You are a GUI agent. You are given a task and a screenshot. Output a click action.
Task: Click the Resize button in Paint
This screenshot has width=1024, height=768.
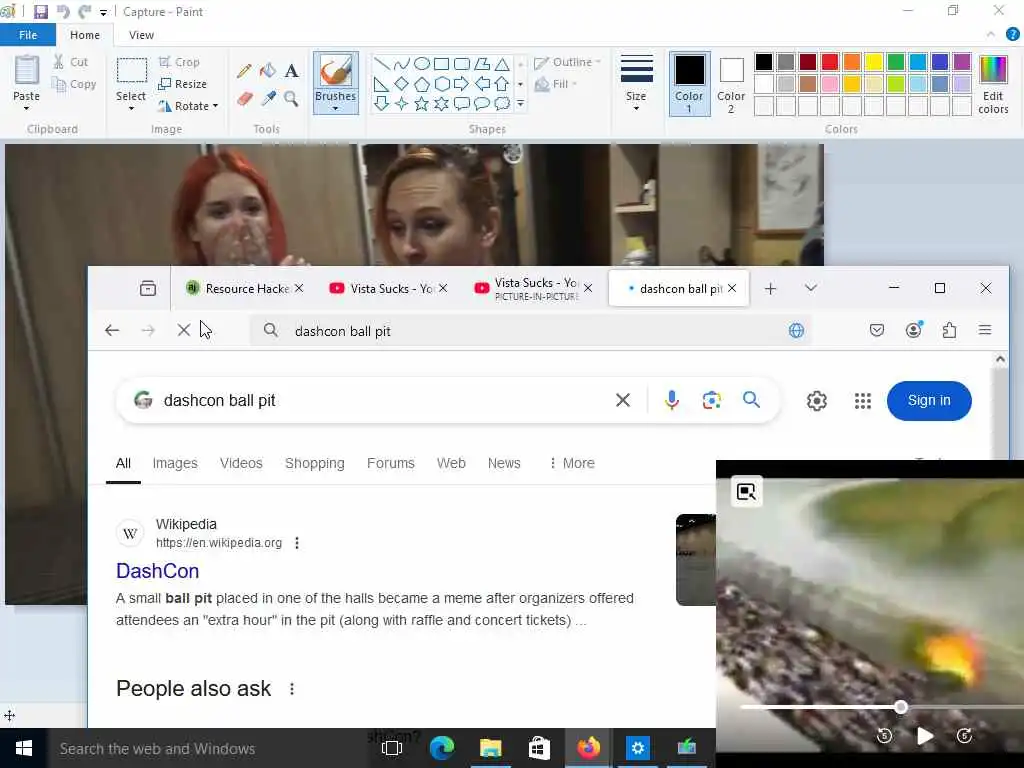click(183, 84)
